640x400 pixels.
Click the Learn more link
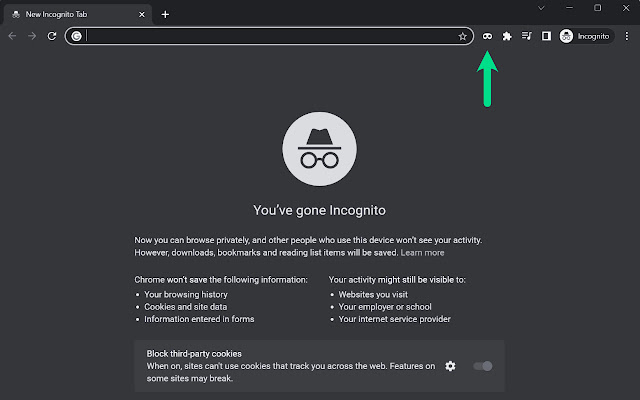pyautogui.click(x=422, y=253)
